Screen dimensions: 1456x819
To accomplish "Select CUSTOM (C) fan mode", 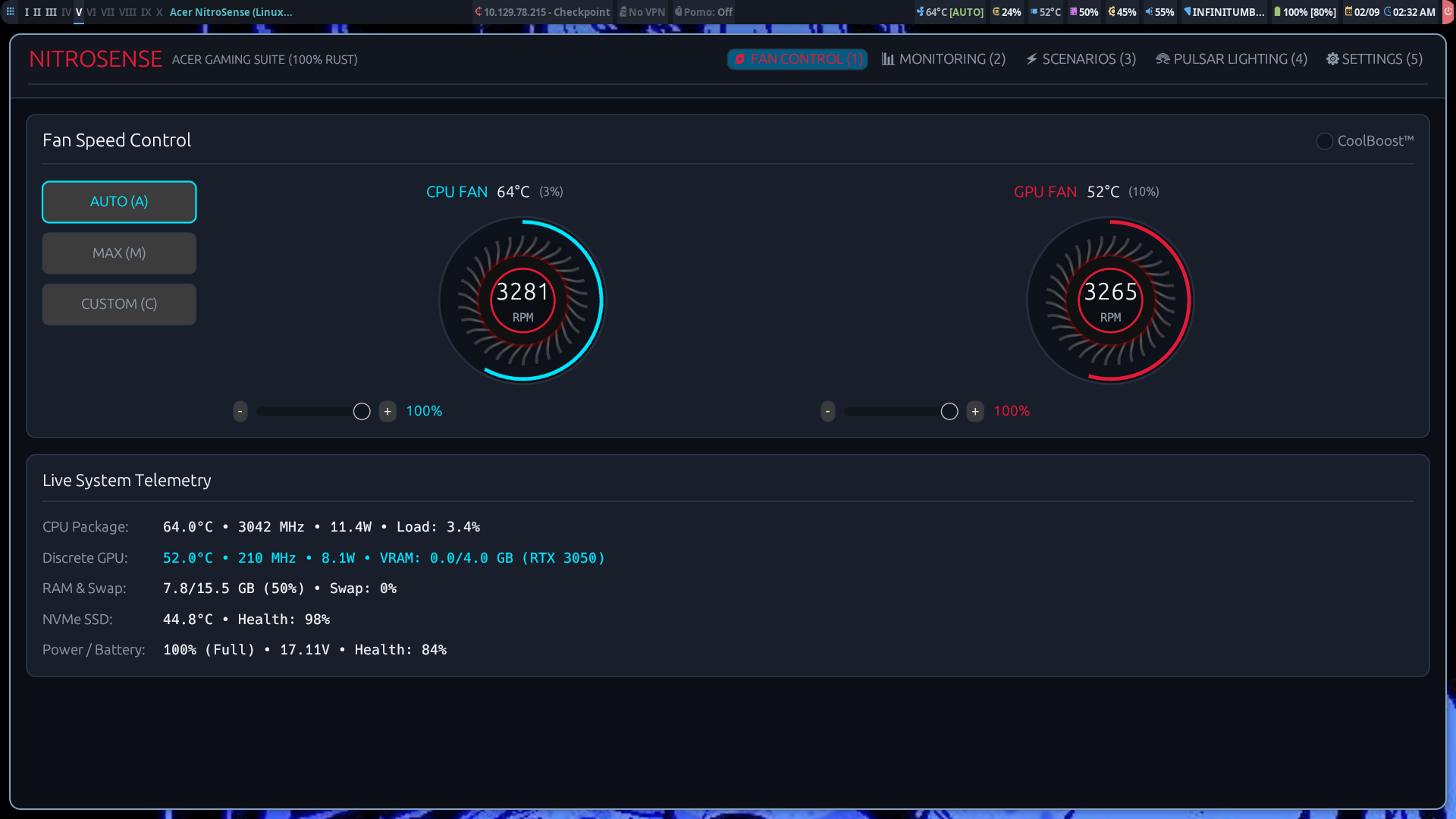I will click(x=119, y=304).
